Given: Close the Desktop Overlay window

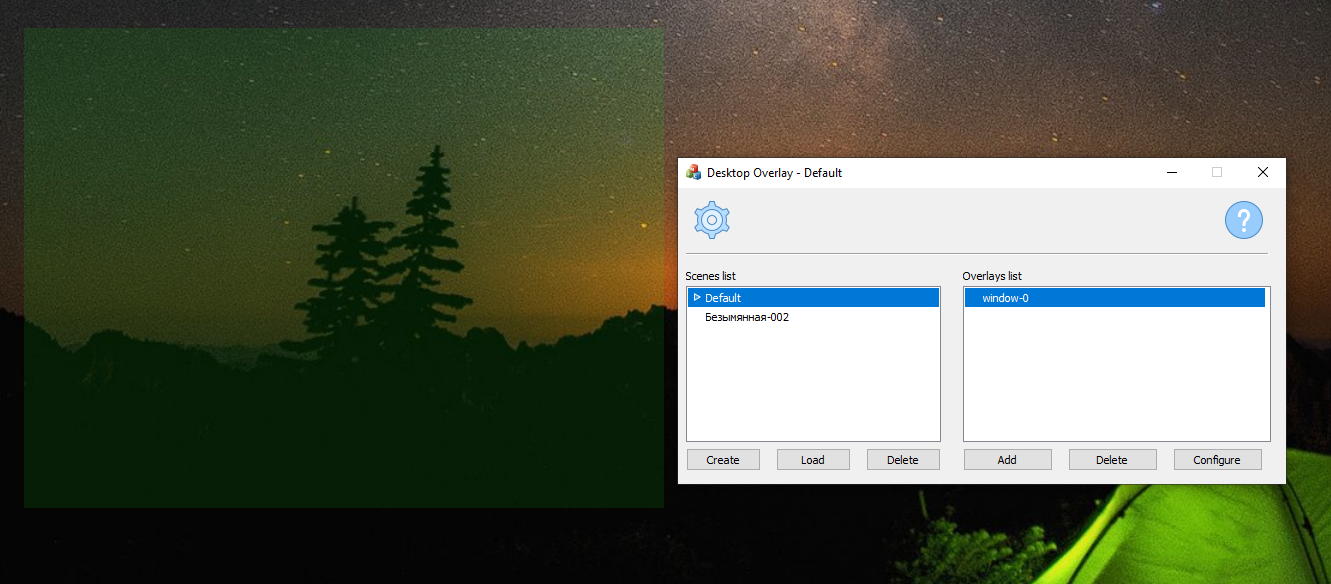Looking at the screenshot, I should (1263, 172).
